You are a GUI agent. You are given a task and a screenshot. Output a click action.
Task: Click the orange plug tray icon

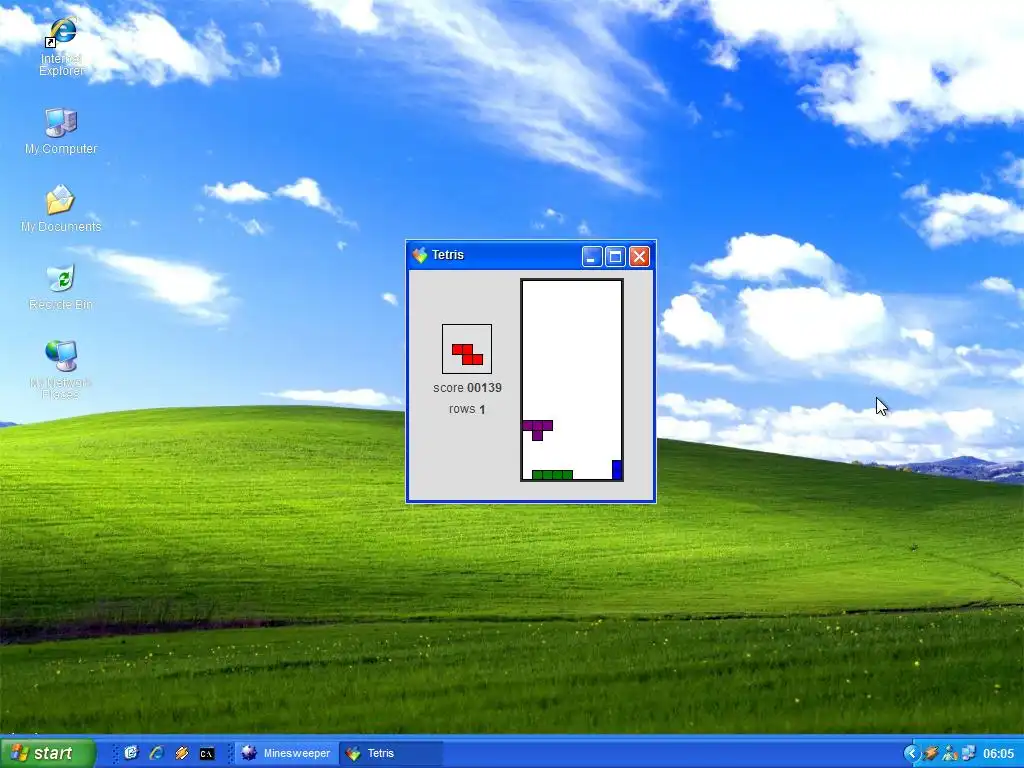[x=931, y=753]
